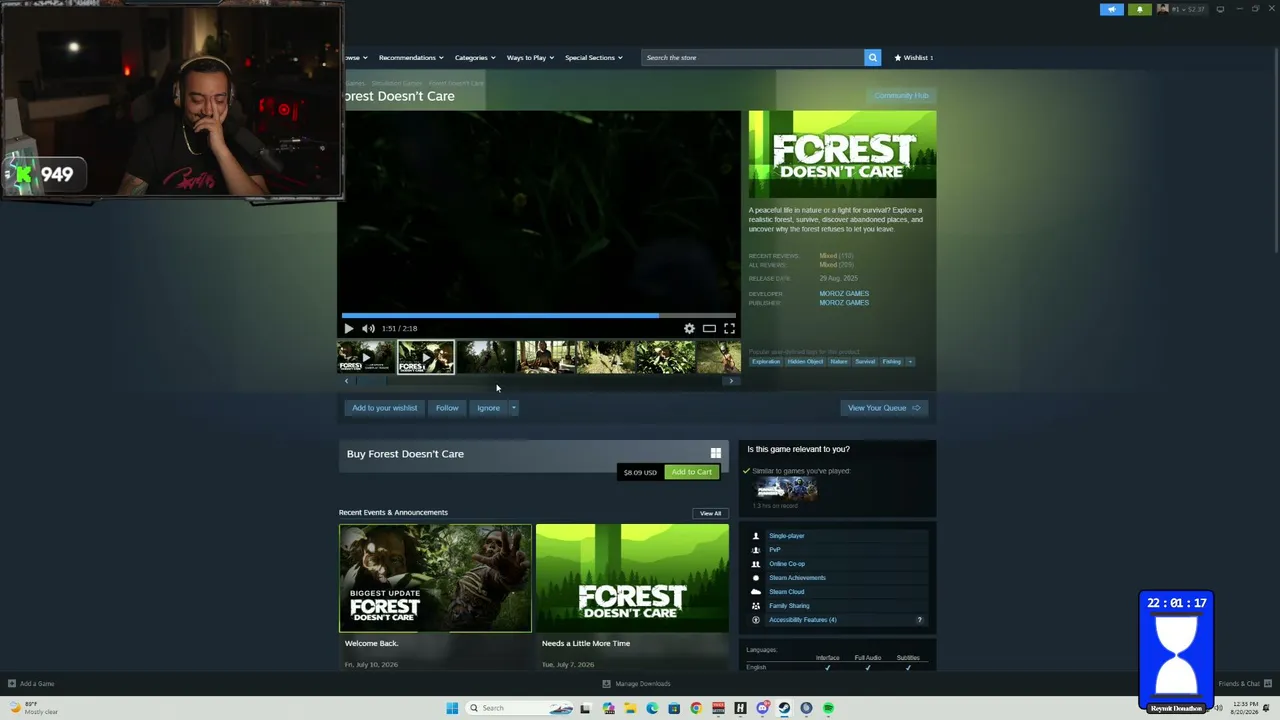
Task: Open Accessibility Features (4)
Action: tap(802, 620)
